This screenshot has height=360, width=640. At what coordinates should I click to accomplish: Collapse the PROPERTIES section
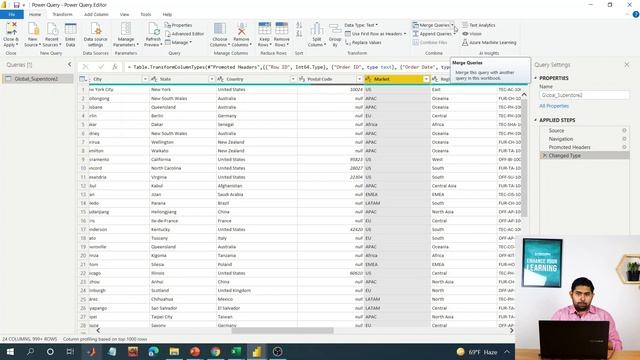(x=536, y=78)
